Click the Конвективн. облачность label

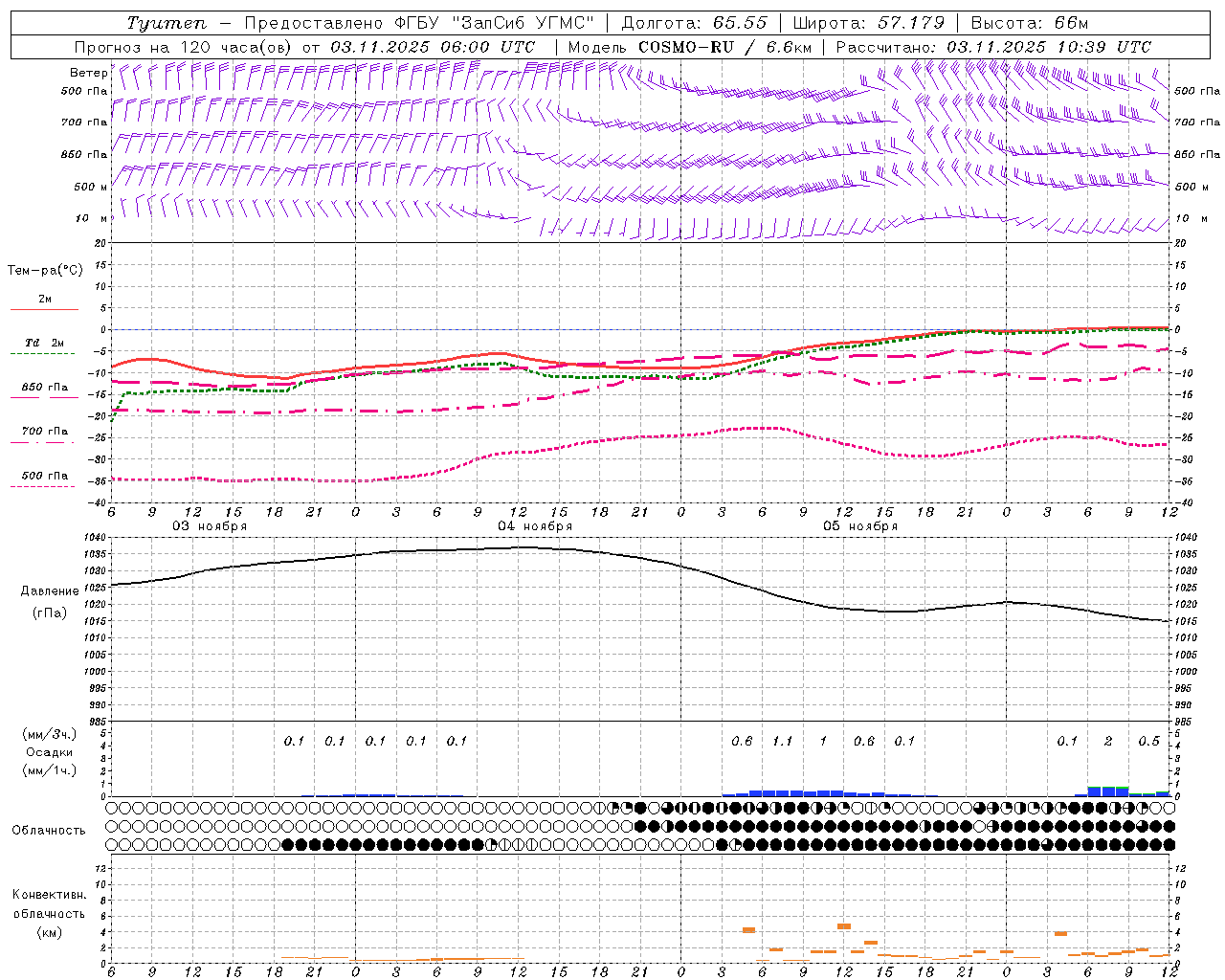(x=49, y=913)
